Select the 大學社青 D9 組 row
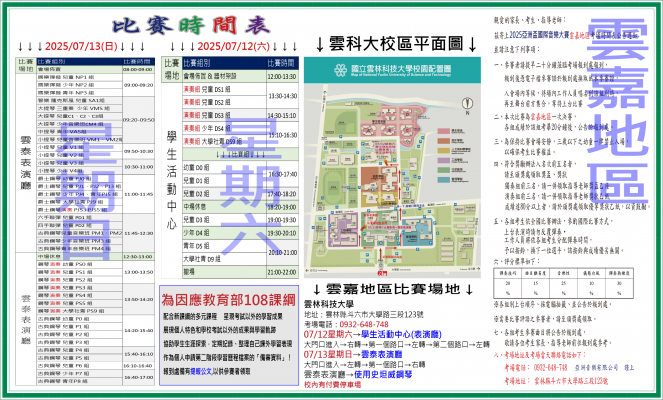 pyautogui.click(x=225, y=259)
